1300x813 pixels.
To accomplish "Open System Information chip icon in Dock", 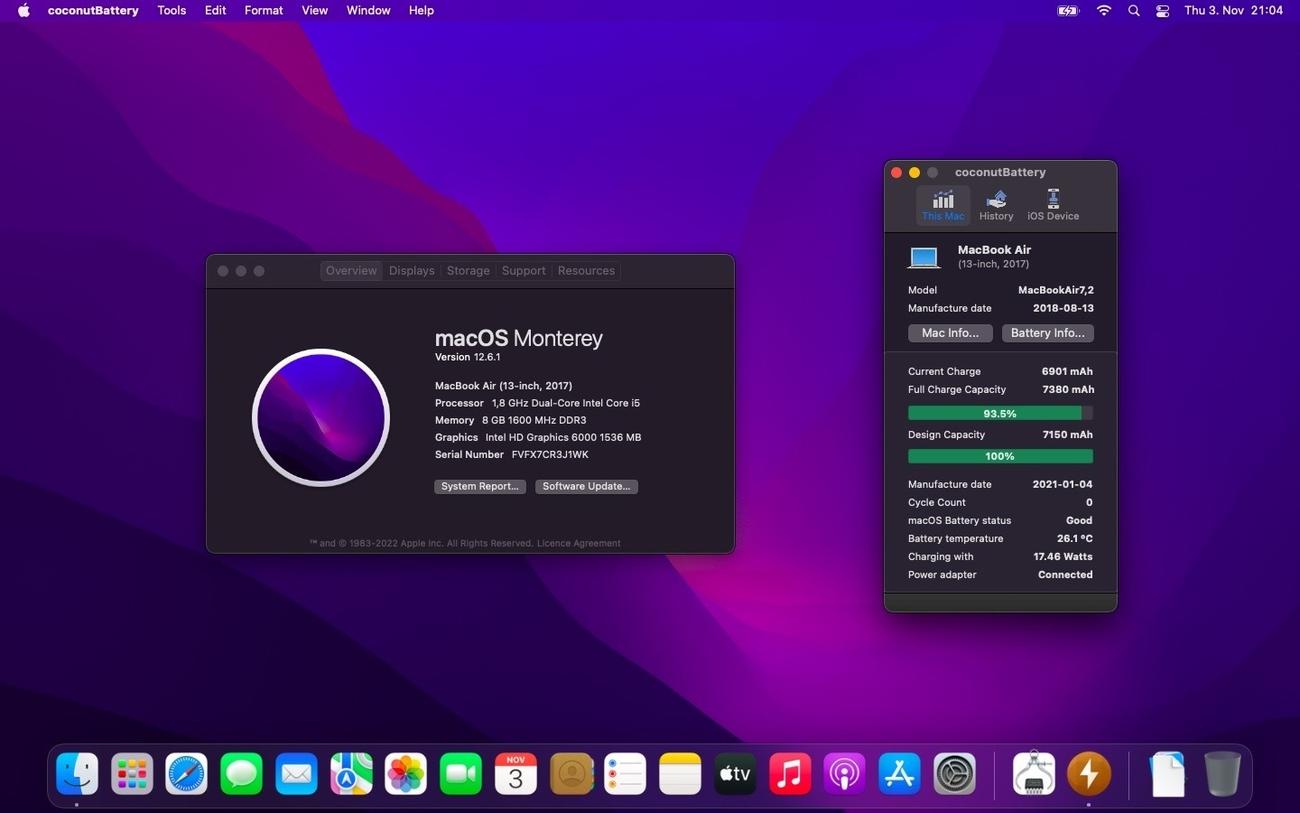I will (1034, 774).
